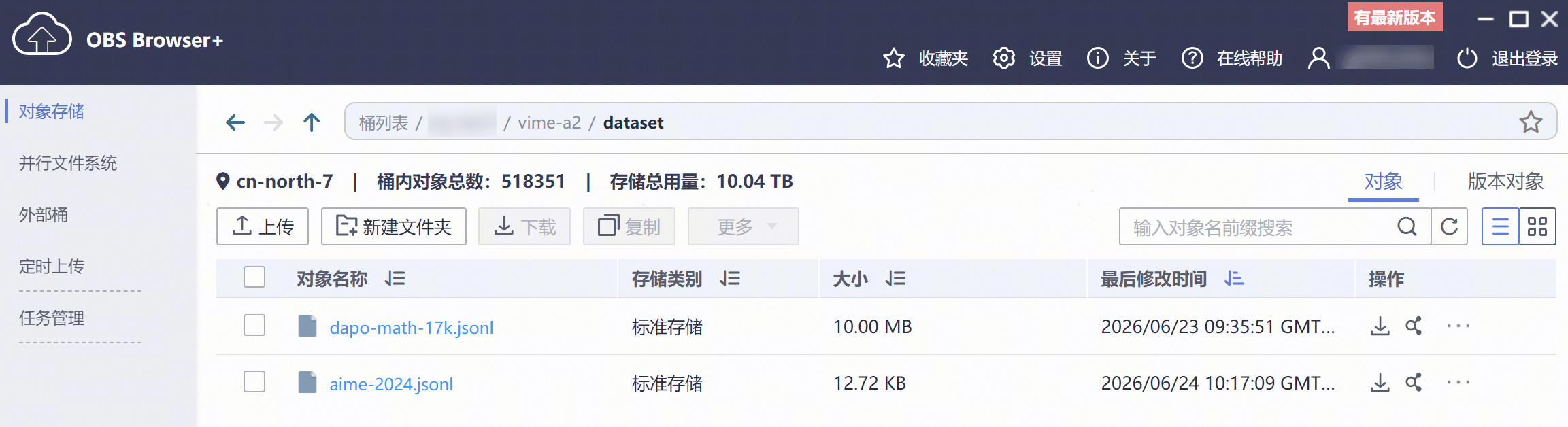Go back with the left arrow
This screenshot has height=427, width=1568.
coord(235,122)
